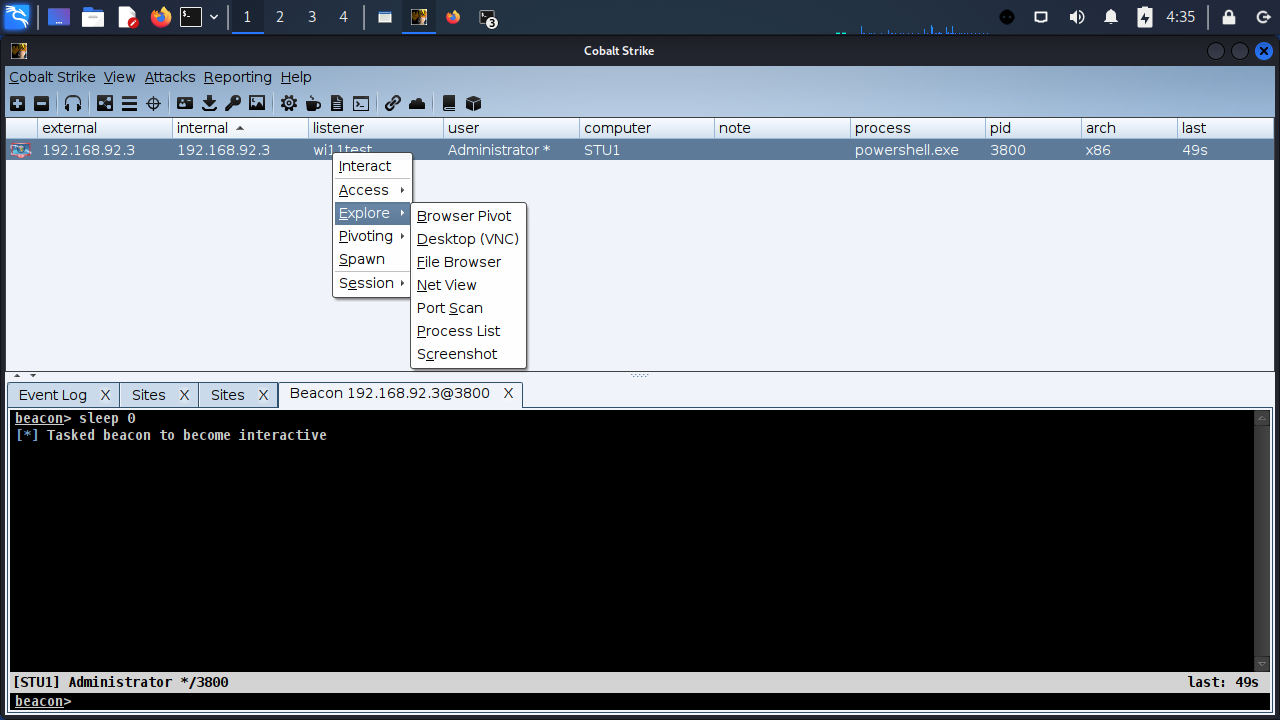Expand the Access submenu
The width and height of the screenshot is (1280, 720).
(372, 190)
